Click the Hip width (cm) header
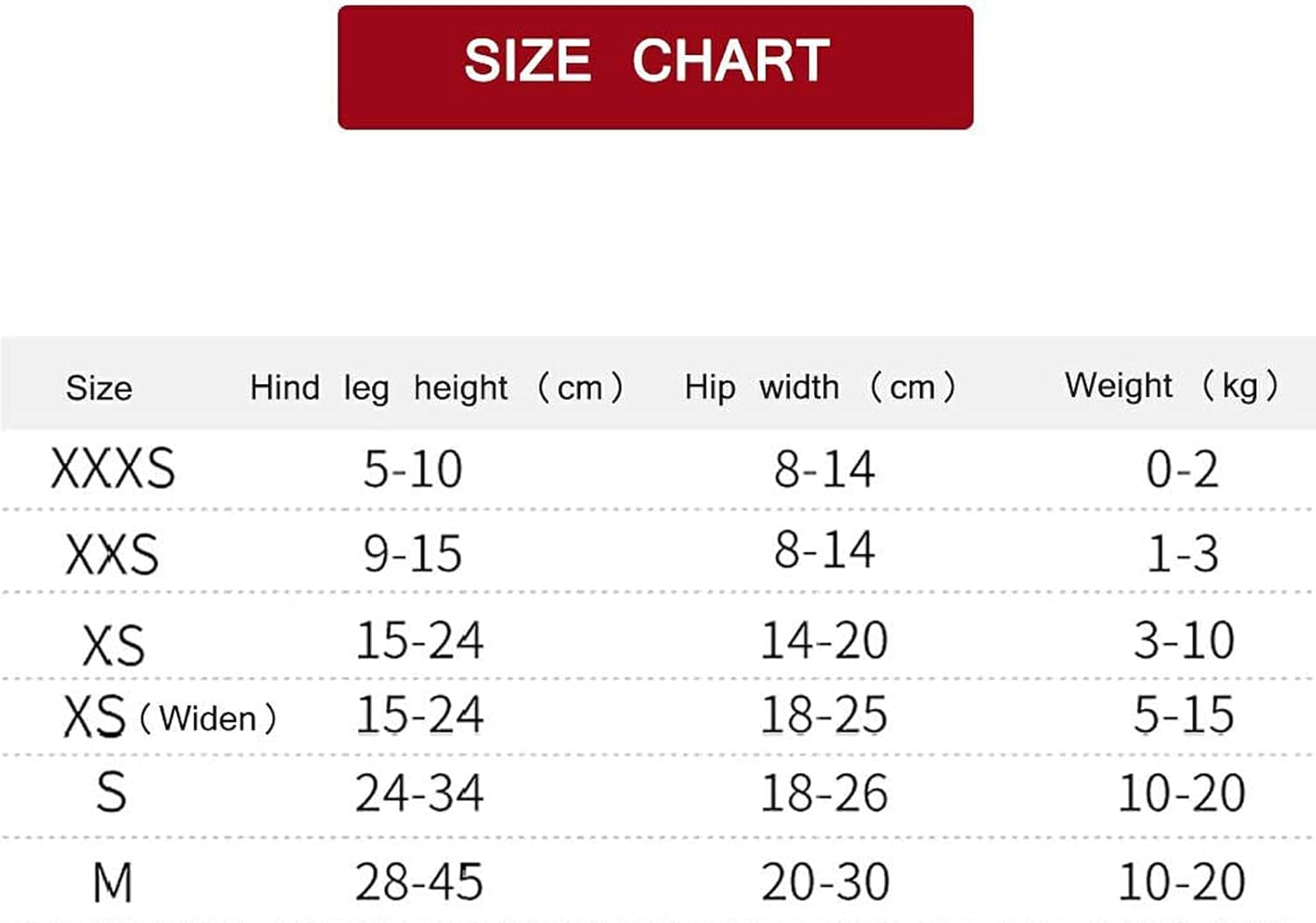Image resolution: width=1316 pixels, height=923 pixels. [x=819, y=387]
